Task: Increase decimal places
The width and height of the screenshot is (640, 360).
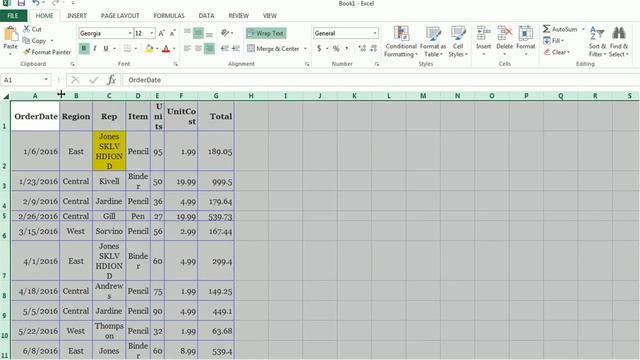Action: tap(362, 49)
